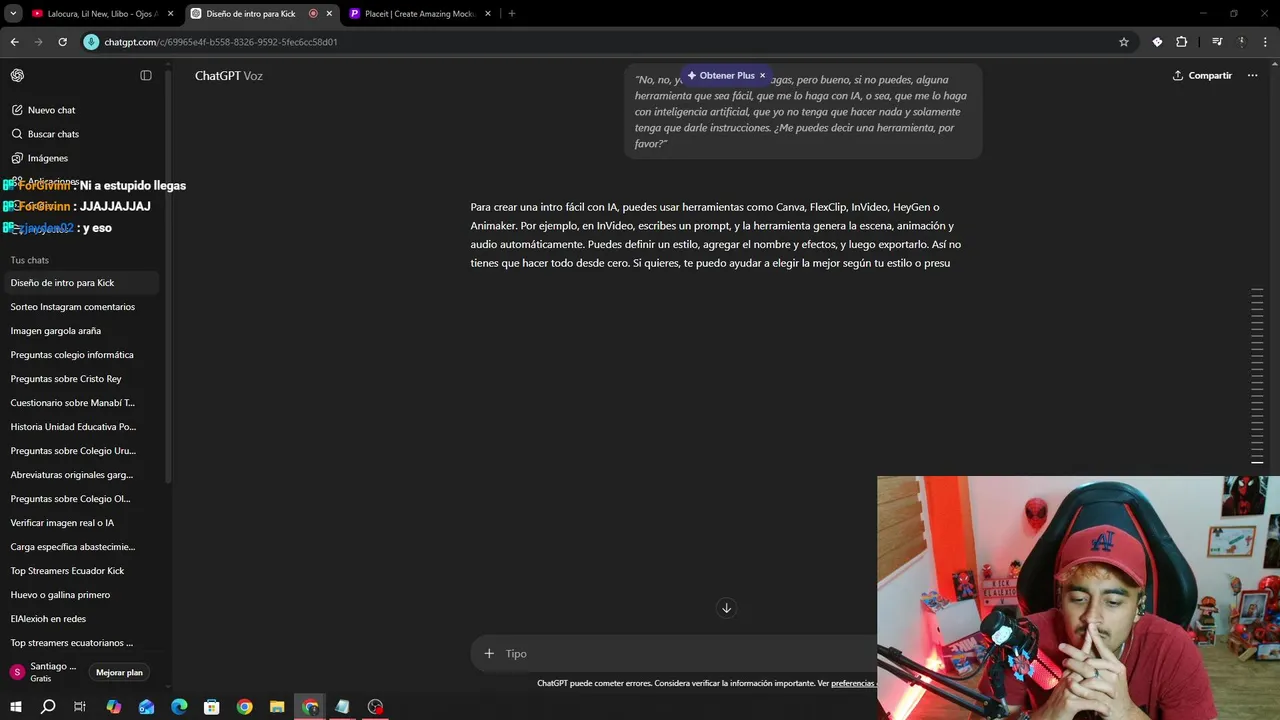Open the Windows Start menu
1280x720 pixels.
[x=15, y=707]
